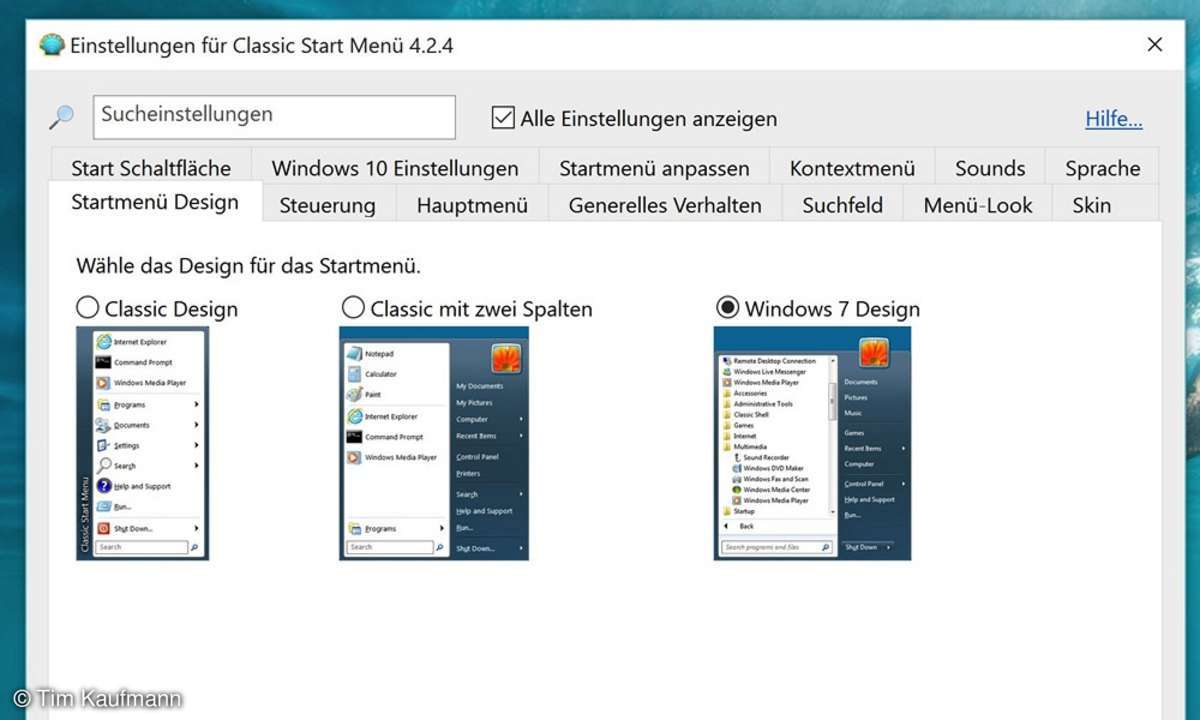Select Classic Design radio button
Screen dimensions: 1200x720
point(88,308)
